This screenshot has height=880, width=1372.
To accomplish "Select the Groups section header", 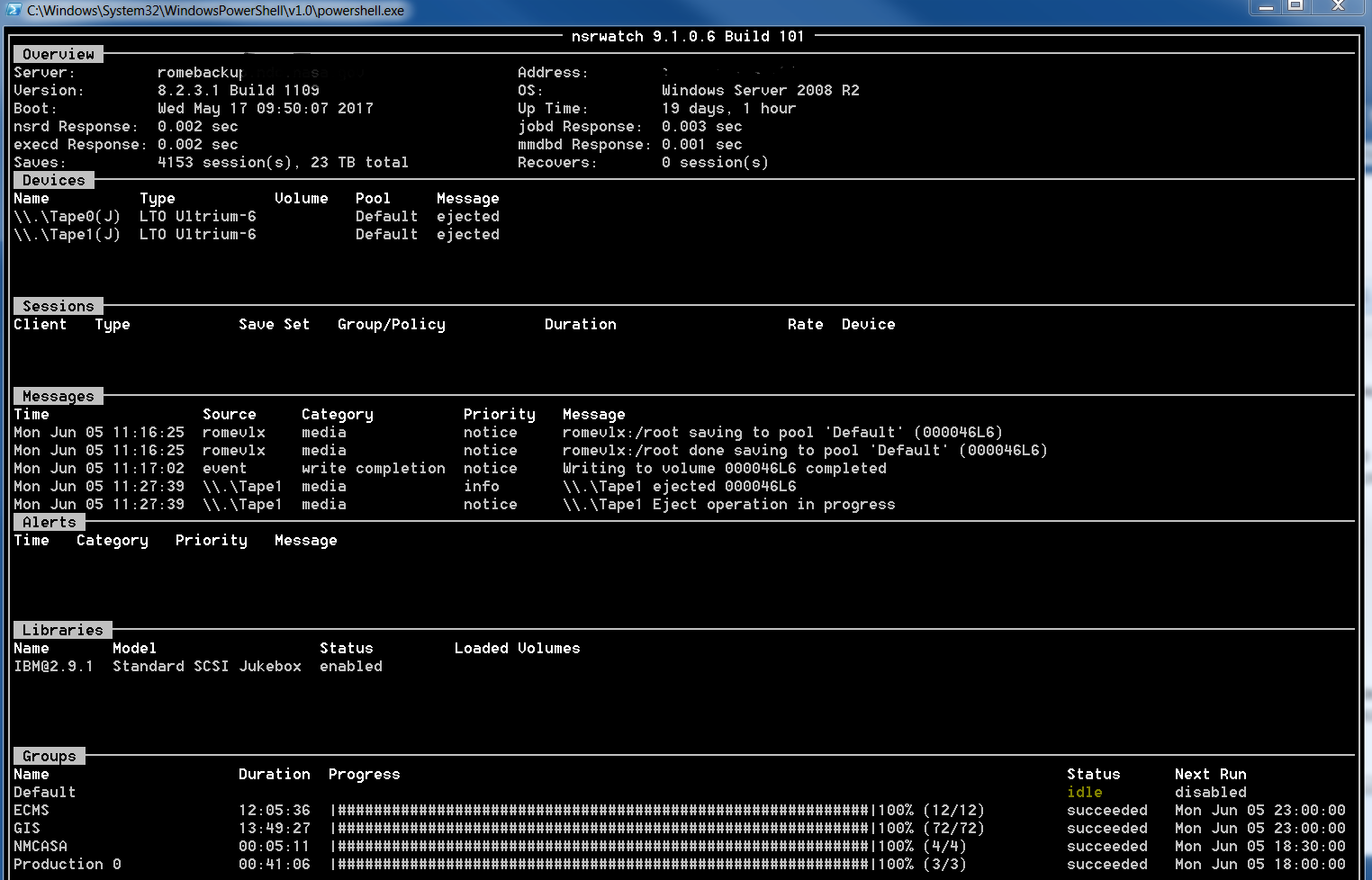I will [x=50, y=756].
